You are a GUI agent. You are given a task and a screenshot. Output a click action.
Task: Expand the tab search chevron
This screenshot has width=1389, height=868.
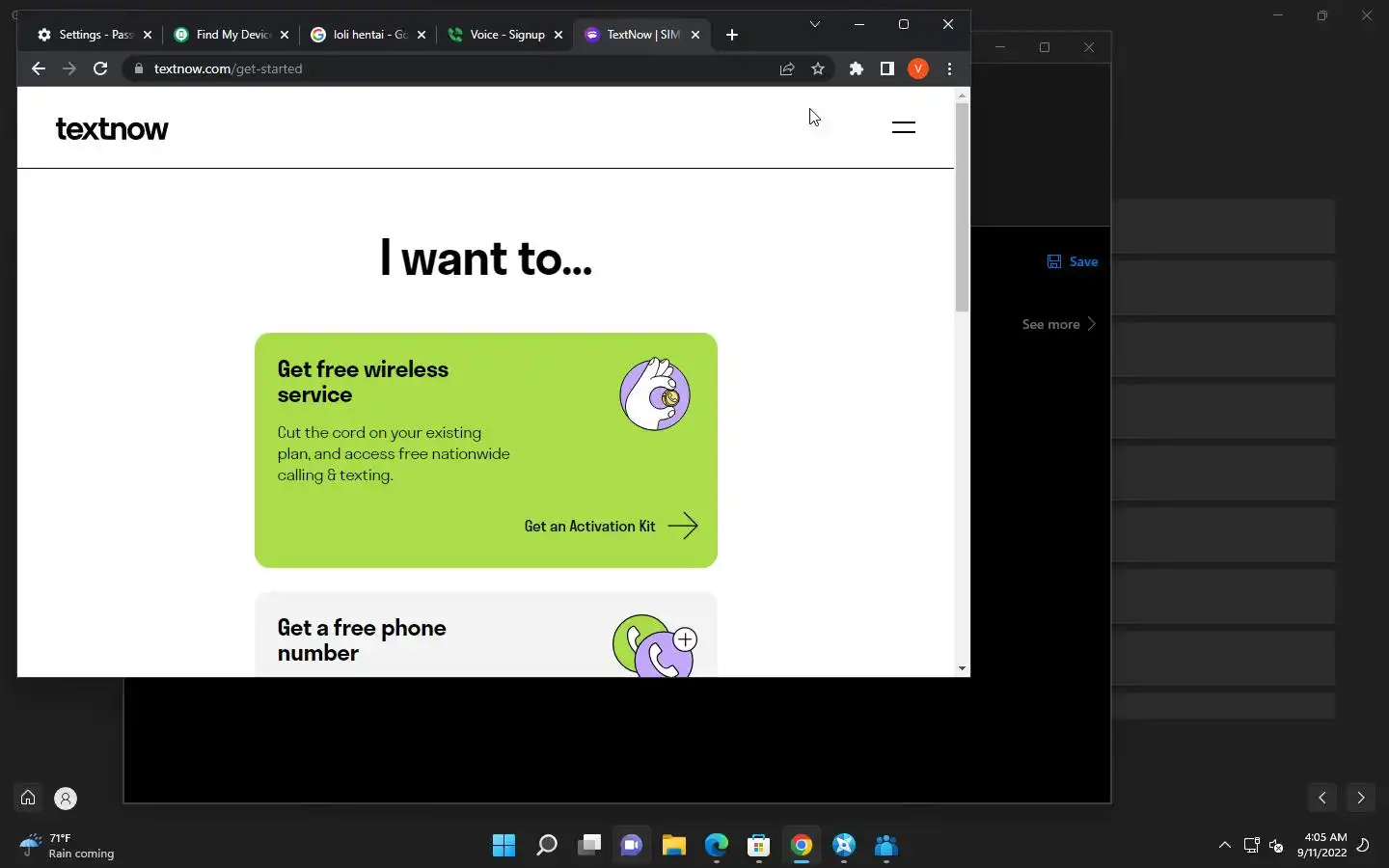click(815, 24)
